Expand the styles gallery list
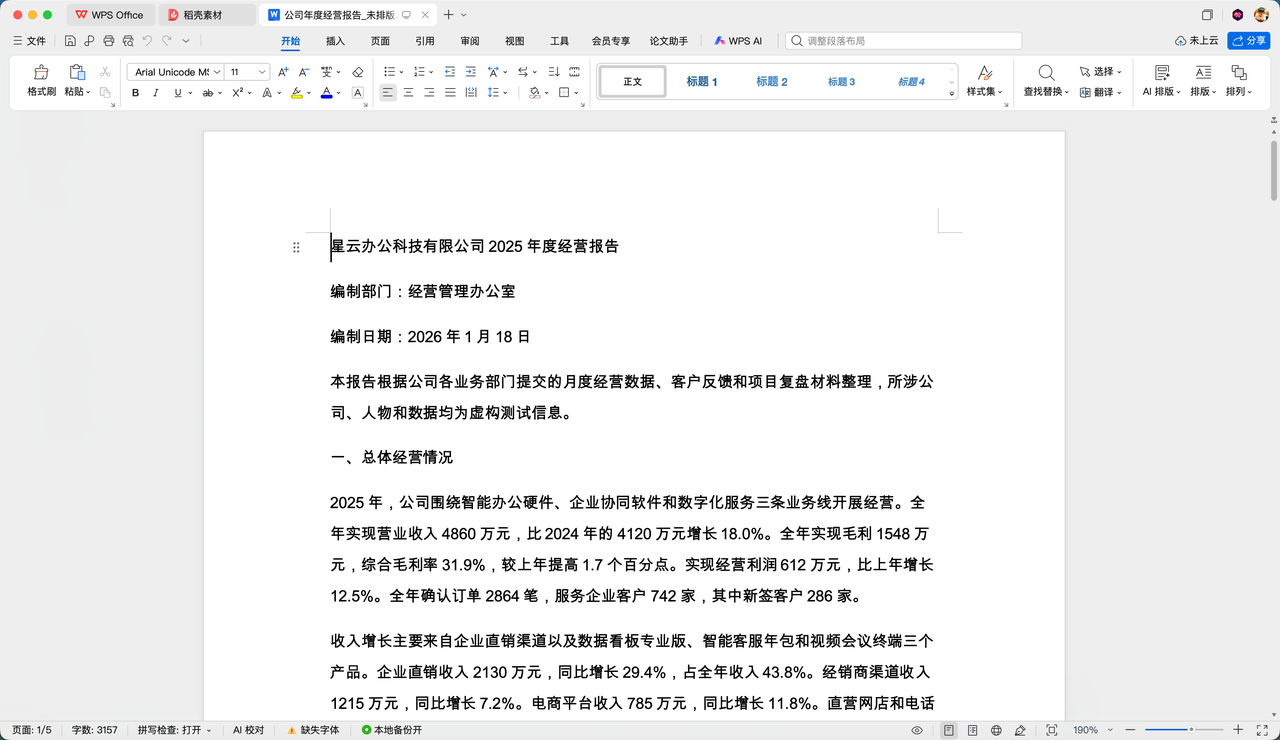Viewport: 1280px width, 740px height. (951, 93)
